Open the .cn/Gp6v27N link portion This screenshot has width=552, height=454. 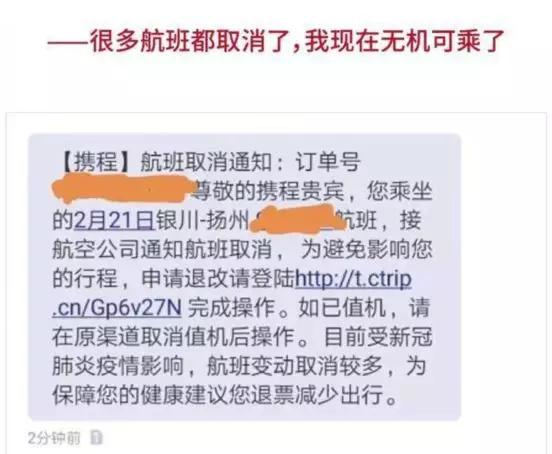117,308
